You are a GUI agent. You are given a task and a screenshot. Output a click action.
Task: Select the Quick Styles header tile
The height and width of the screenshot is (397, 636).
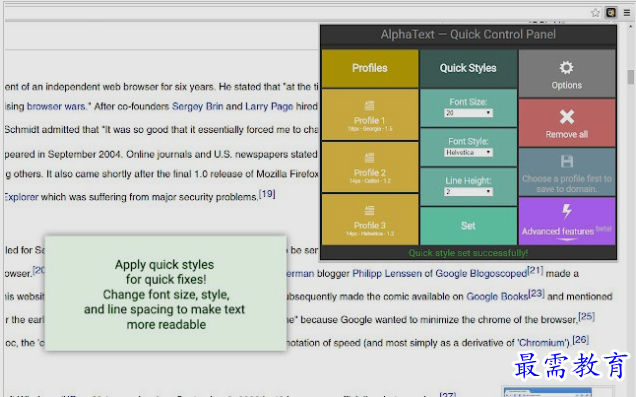468,68
